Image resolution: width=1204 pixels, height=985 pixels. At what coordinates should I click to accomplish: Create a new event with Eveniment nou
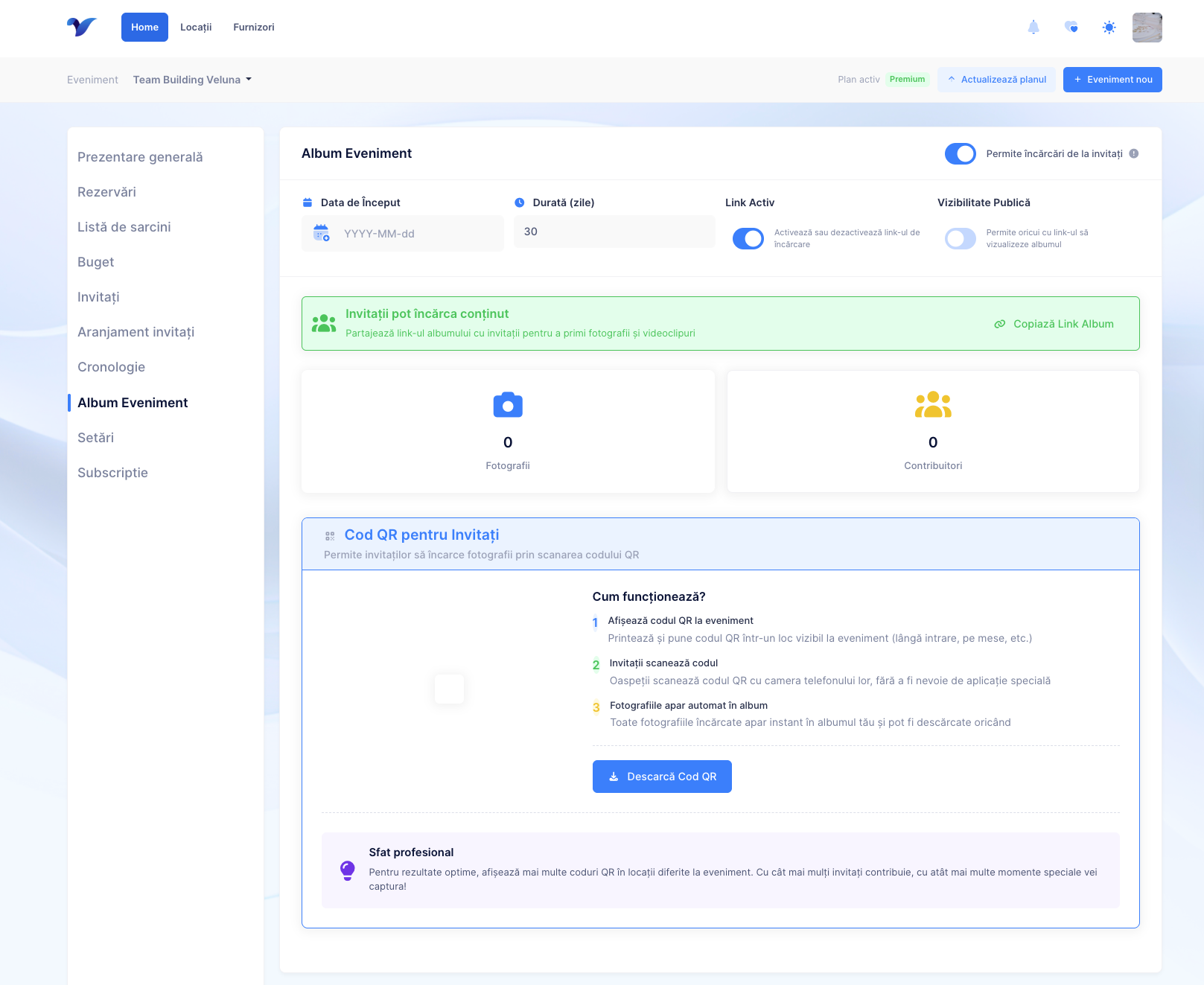[x=1112, y=80]
